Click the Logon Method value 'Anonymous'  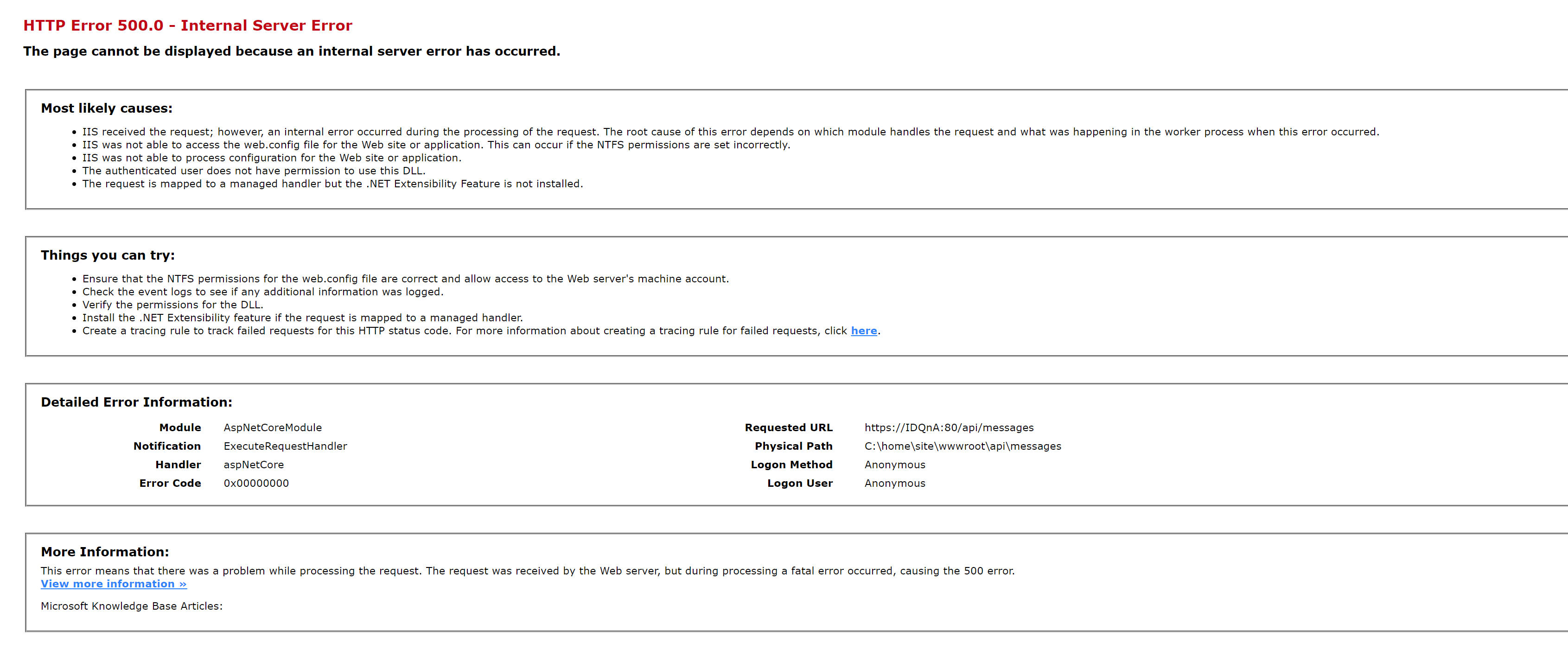[x=895, y=465]
